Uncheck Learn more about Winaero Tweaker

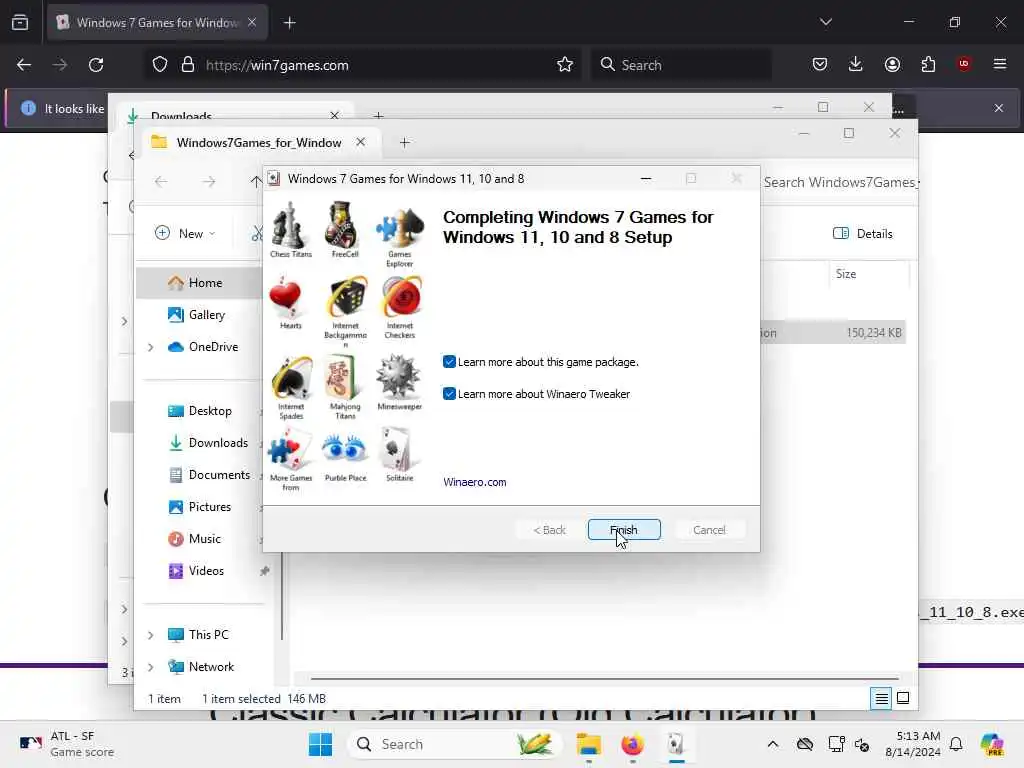[x=449, y=394]
